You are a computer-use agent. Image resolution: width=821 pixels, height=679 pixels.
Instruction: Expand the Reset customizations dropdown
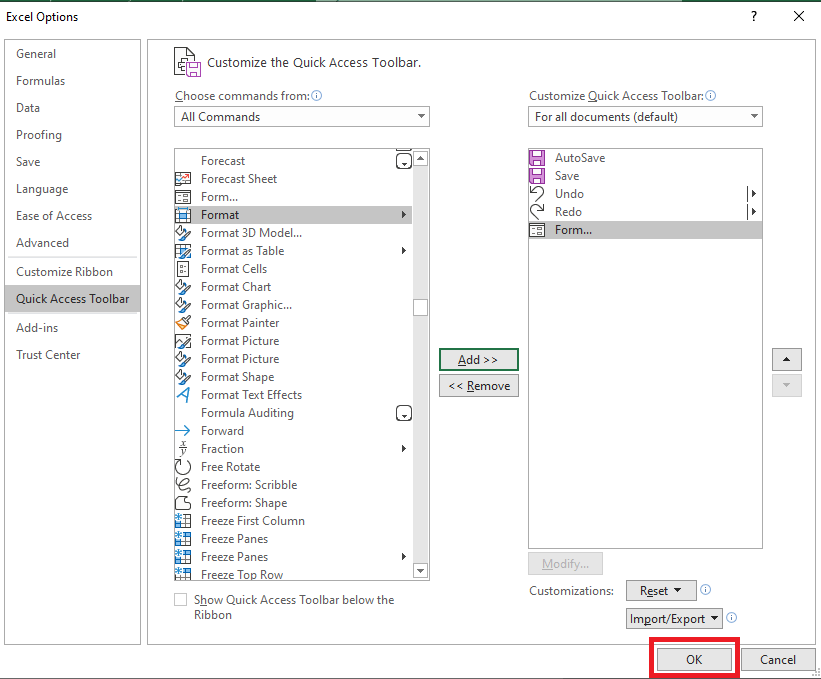coord(661,591)
